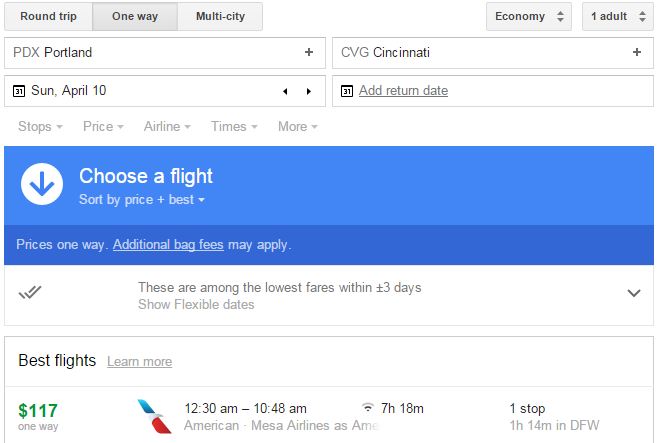Open the 1 adult passengers dropdown
This screenshot has height=443, width=657.
coord(615,16)
